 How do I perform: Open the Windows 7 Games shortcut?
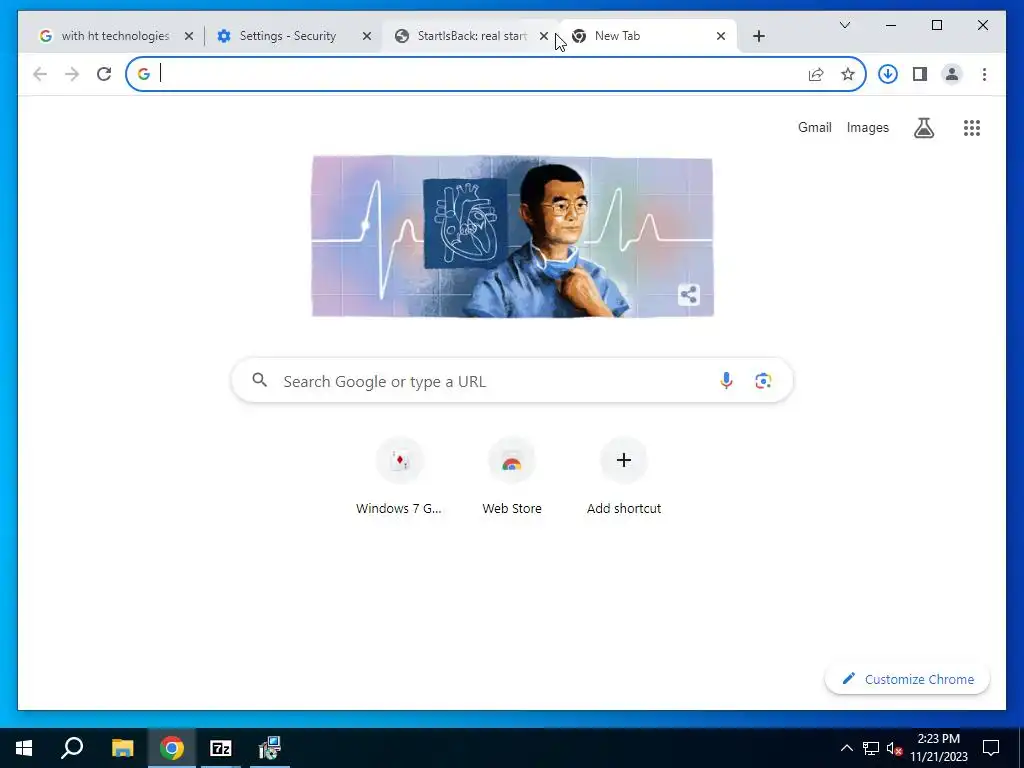pos(399,477)
